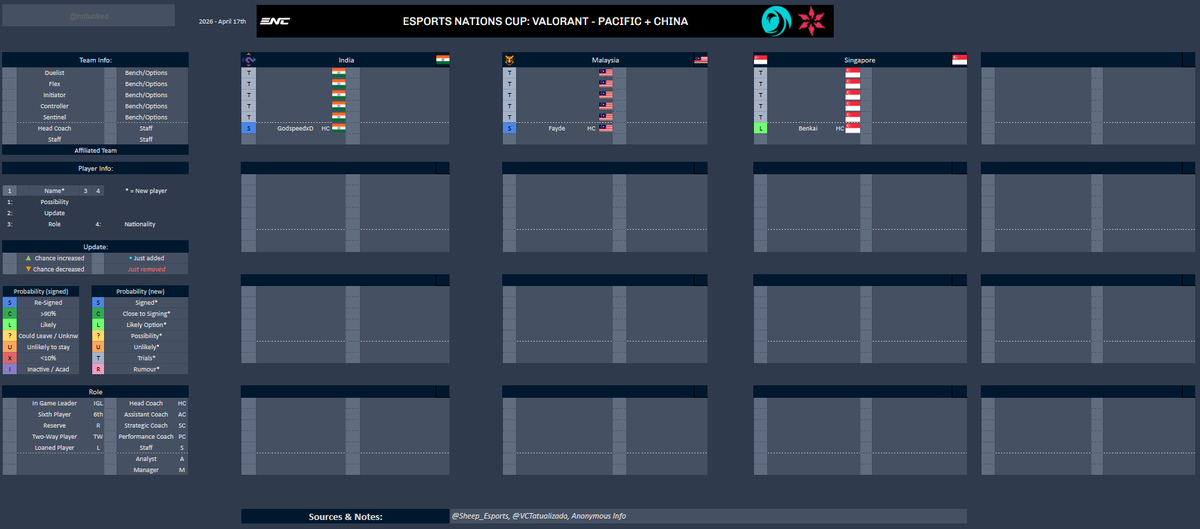Image resolution: width=1200 pixels, height=529 pixels.
Task: Click the India team logo beside the India title
Action: coord(249,60)
